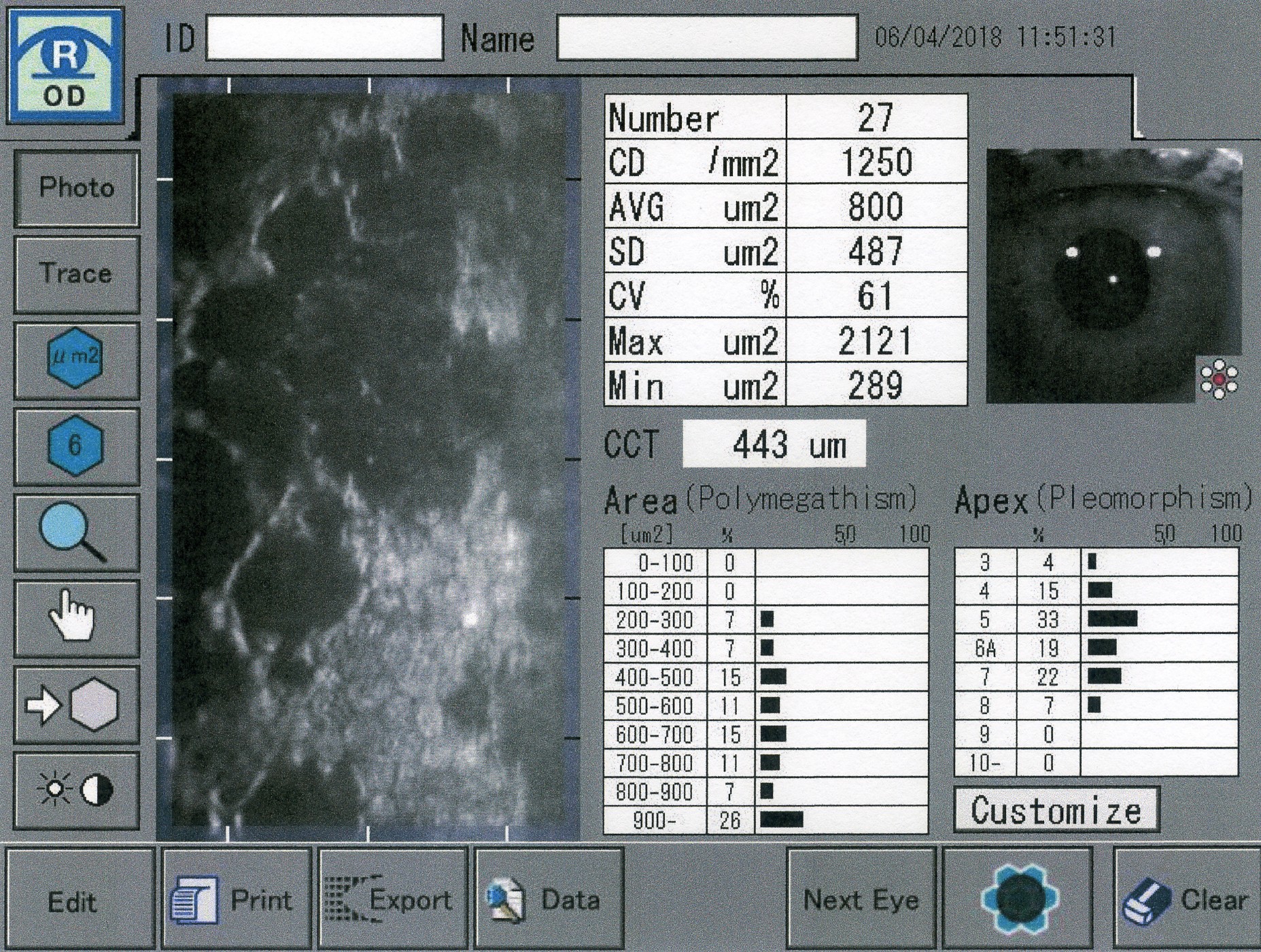This screenshot has width=1261, height=952.
Task: Activate the magnifying glass zoom tool
Action: click(x=75, y=533)
